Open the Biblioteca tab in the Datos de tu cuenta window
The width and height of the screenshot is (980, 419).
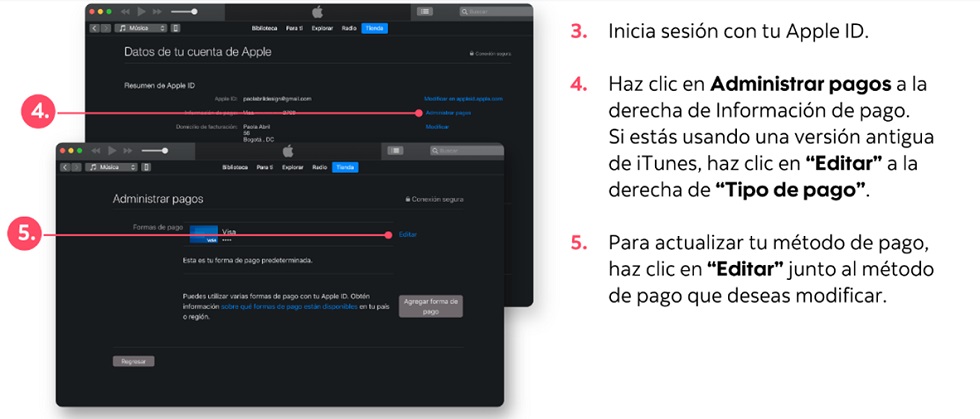click(x=265, y=28)
